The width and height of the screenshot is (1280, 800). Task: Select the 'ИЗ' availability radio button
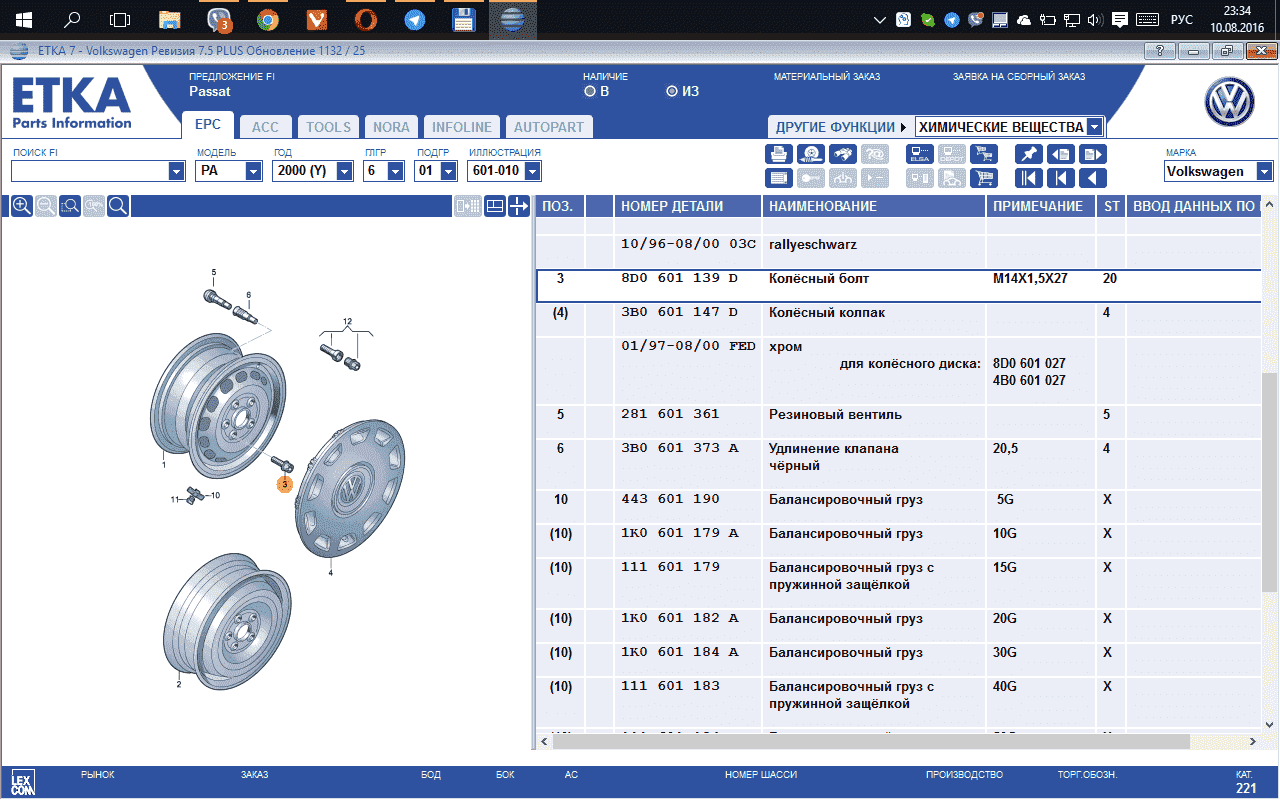[x=672, y=92]
